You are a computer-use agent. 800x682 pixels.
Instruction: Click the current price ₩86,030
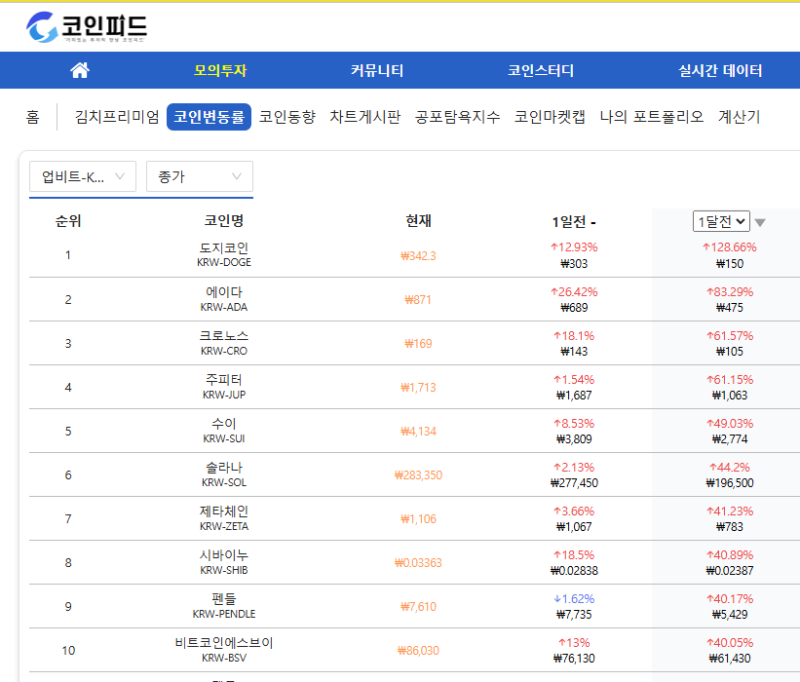click(418, 651)
